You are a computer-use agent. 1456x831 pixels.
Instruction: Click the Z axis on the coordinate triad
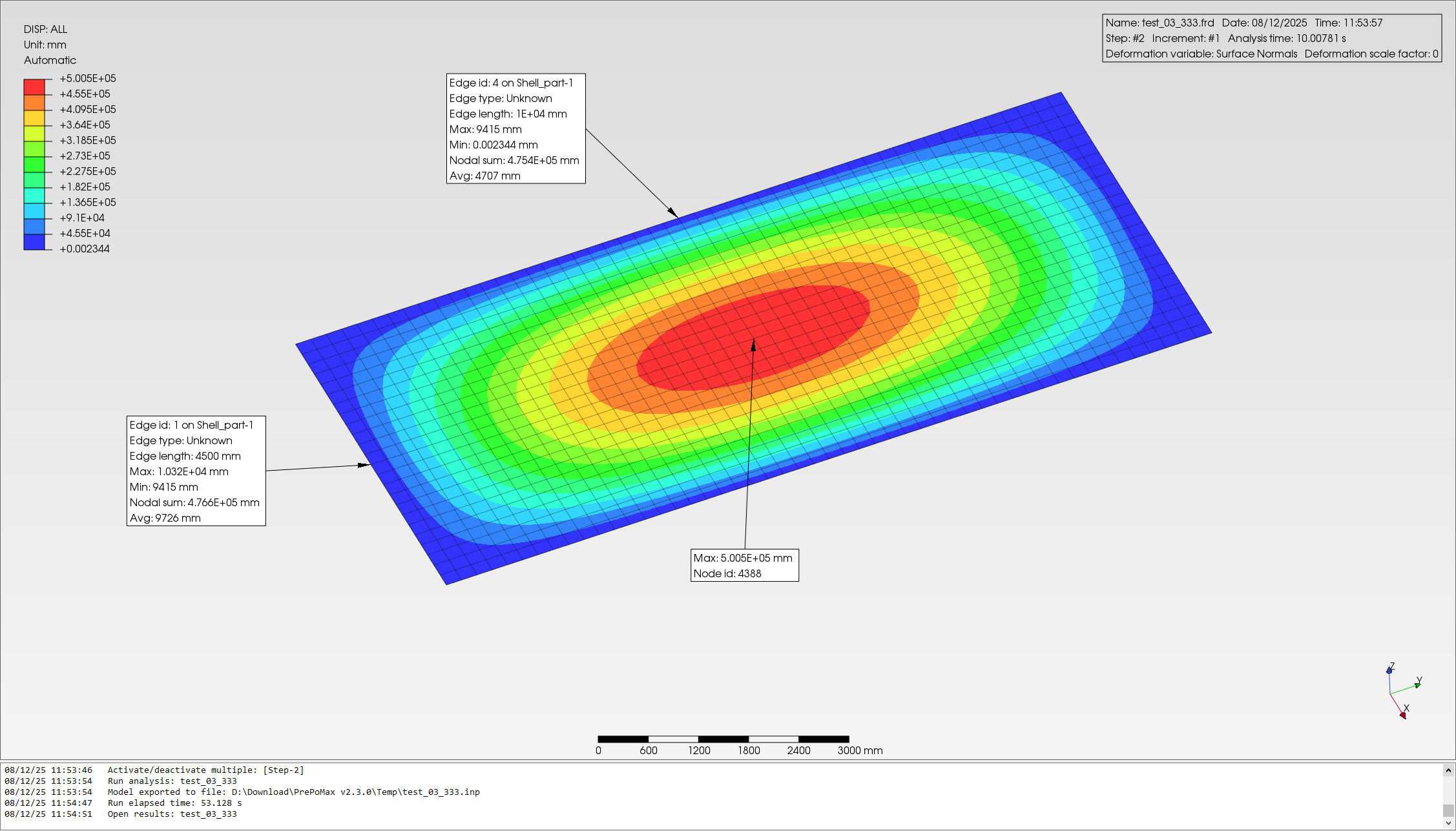[x=1389, y=671]
